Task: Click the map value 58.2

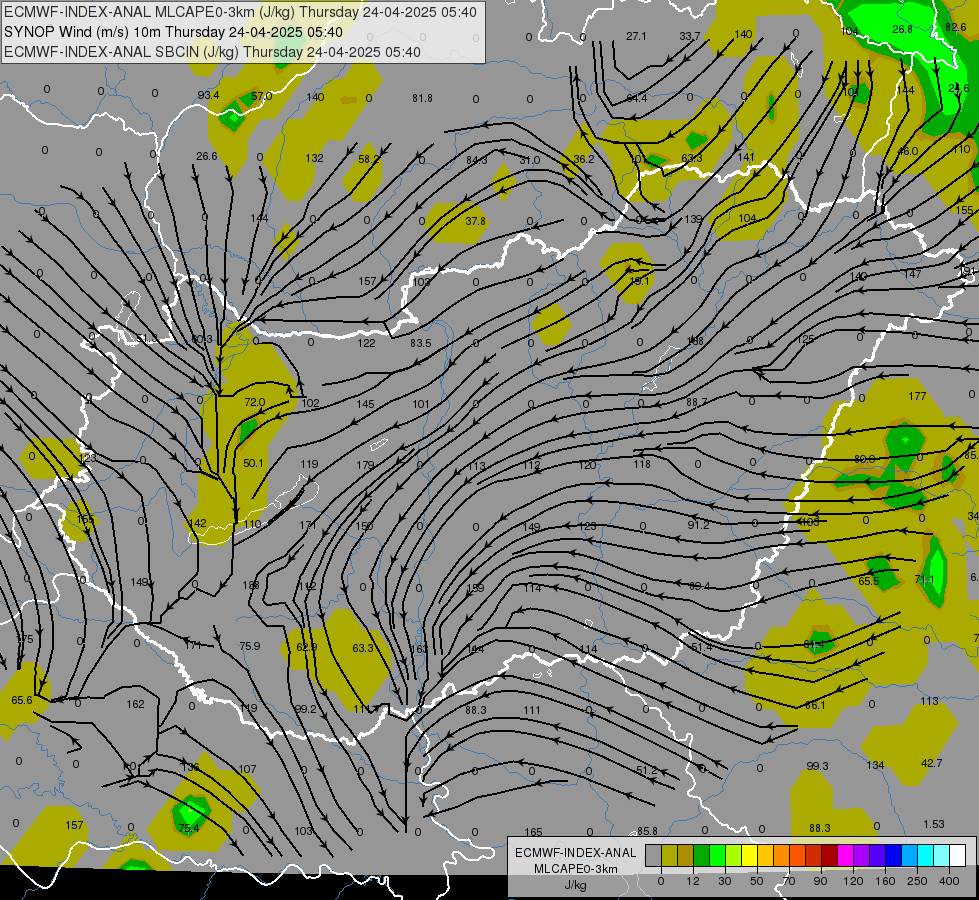Action: click(369, 159)
